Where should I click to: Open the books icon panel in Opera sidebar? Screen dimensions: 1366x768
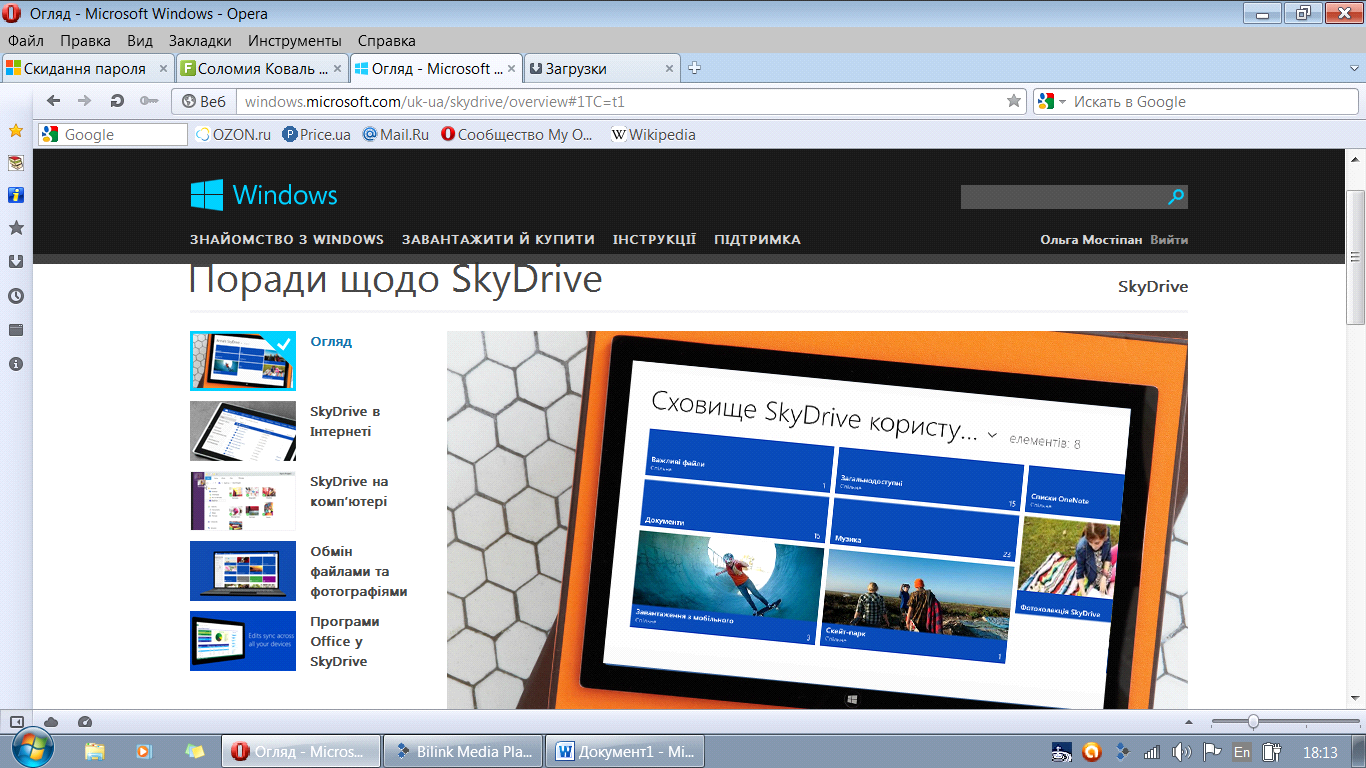click(15, 163)
